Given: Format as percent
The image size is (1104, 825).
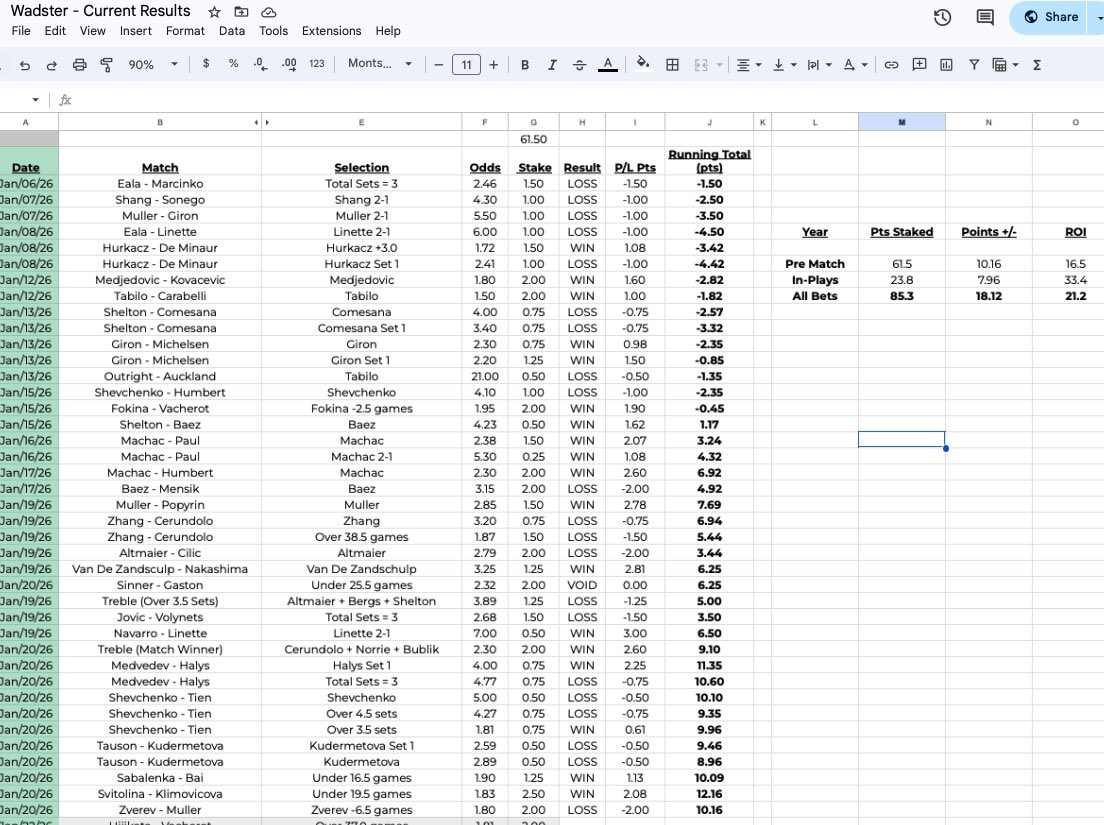Looking at the screenshot, I should pos(233,63).
